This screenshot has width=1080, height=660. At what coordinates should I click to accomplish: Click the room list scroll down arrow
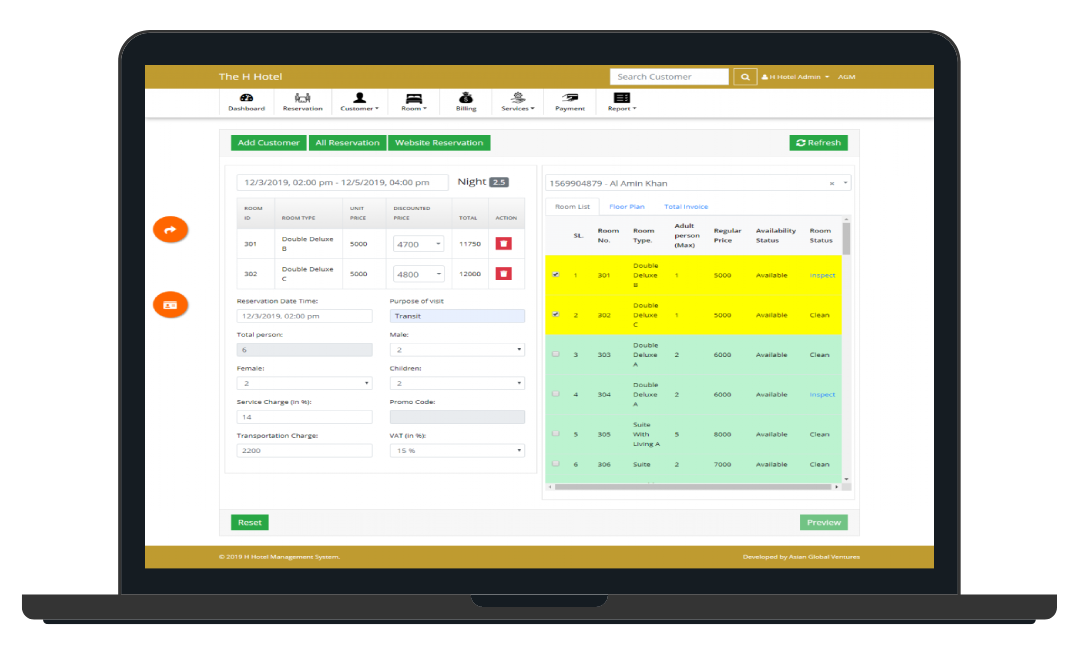pos(847,479)
